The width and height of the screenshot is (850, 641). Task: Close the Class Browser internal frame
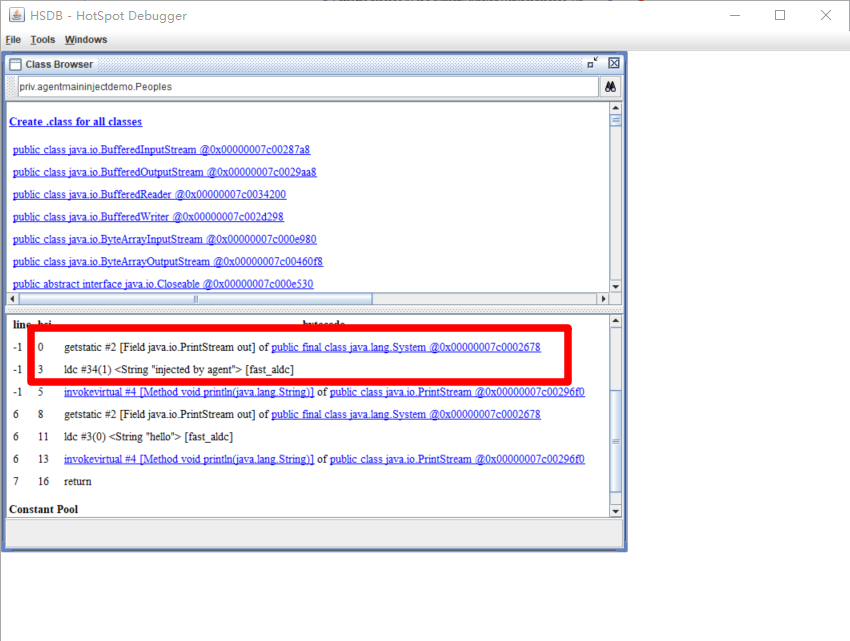point(614,63)
